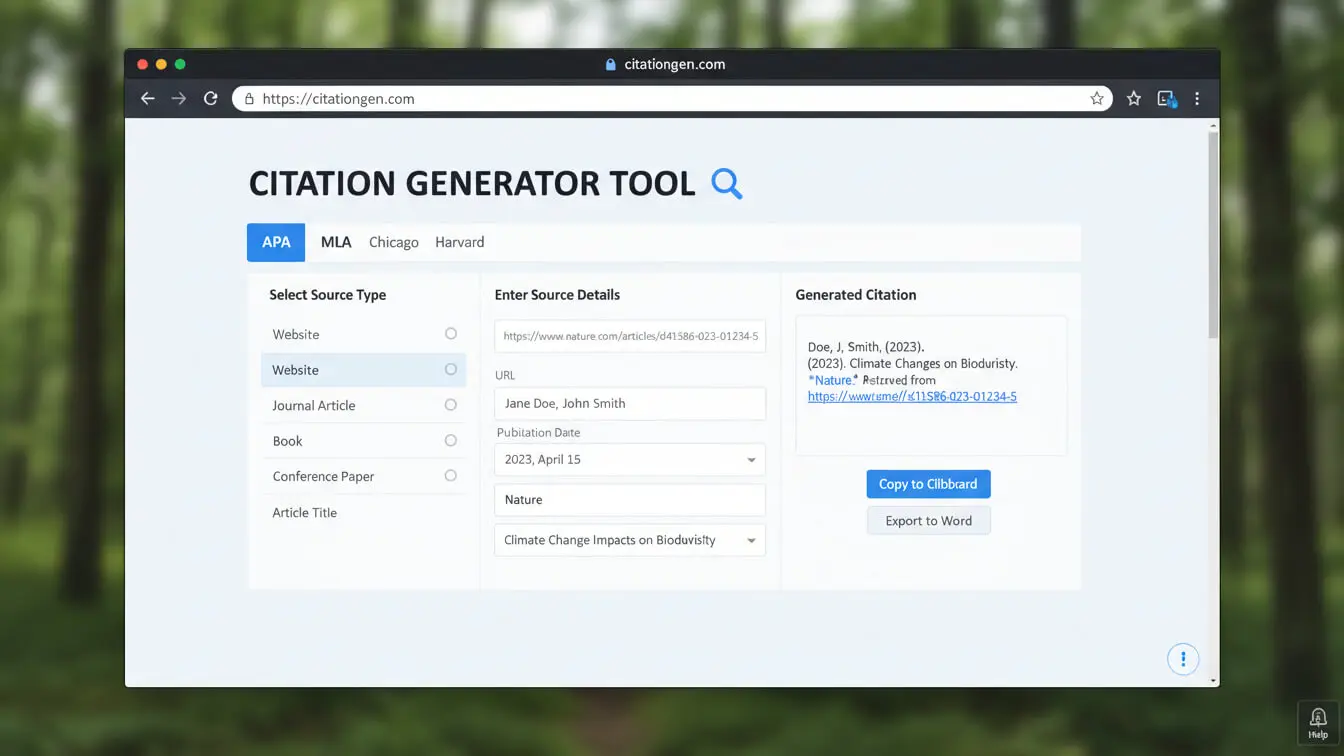Switch to the Harvard tab

[x=460, y=242]
